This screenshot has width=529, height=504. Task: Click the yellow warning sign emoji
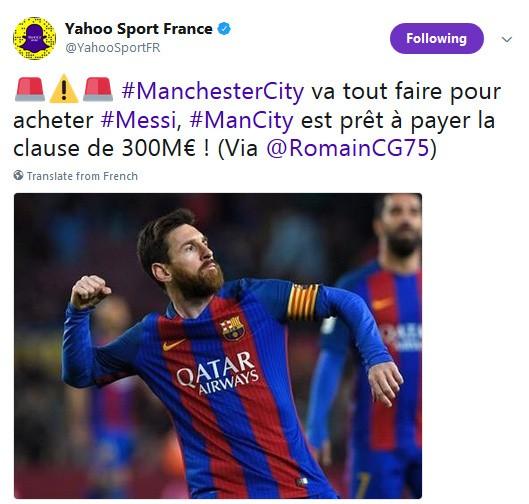(x=64, y=89)
